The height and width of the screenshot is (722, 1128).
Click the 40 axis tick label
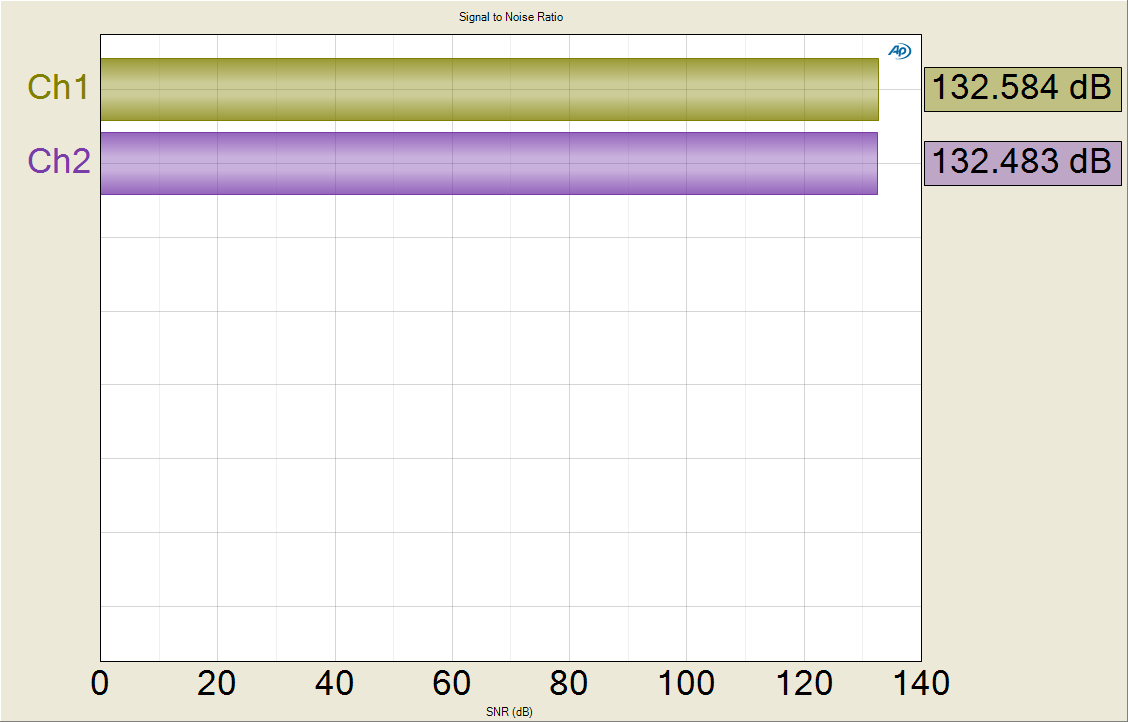(335, 683)
